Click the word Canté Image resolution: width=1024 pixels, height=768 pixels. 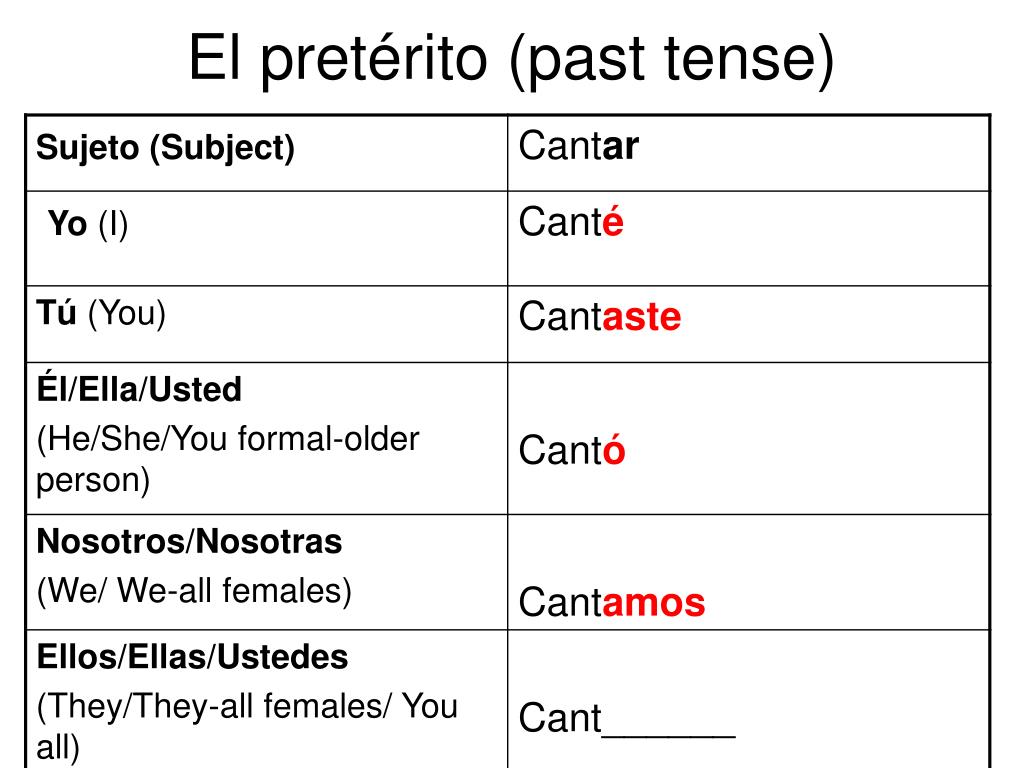[x=571, y=222]
